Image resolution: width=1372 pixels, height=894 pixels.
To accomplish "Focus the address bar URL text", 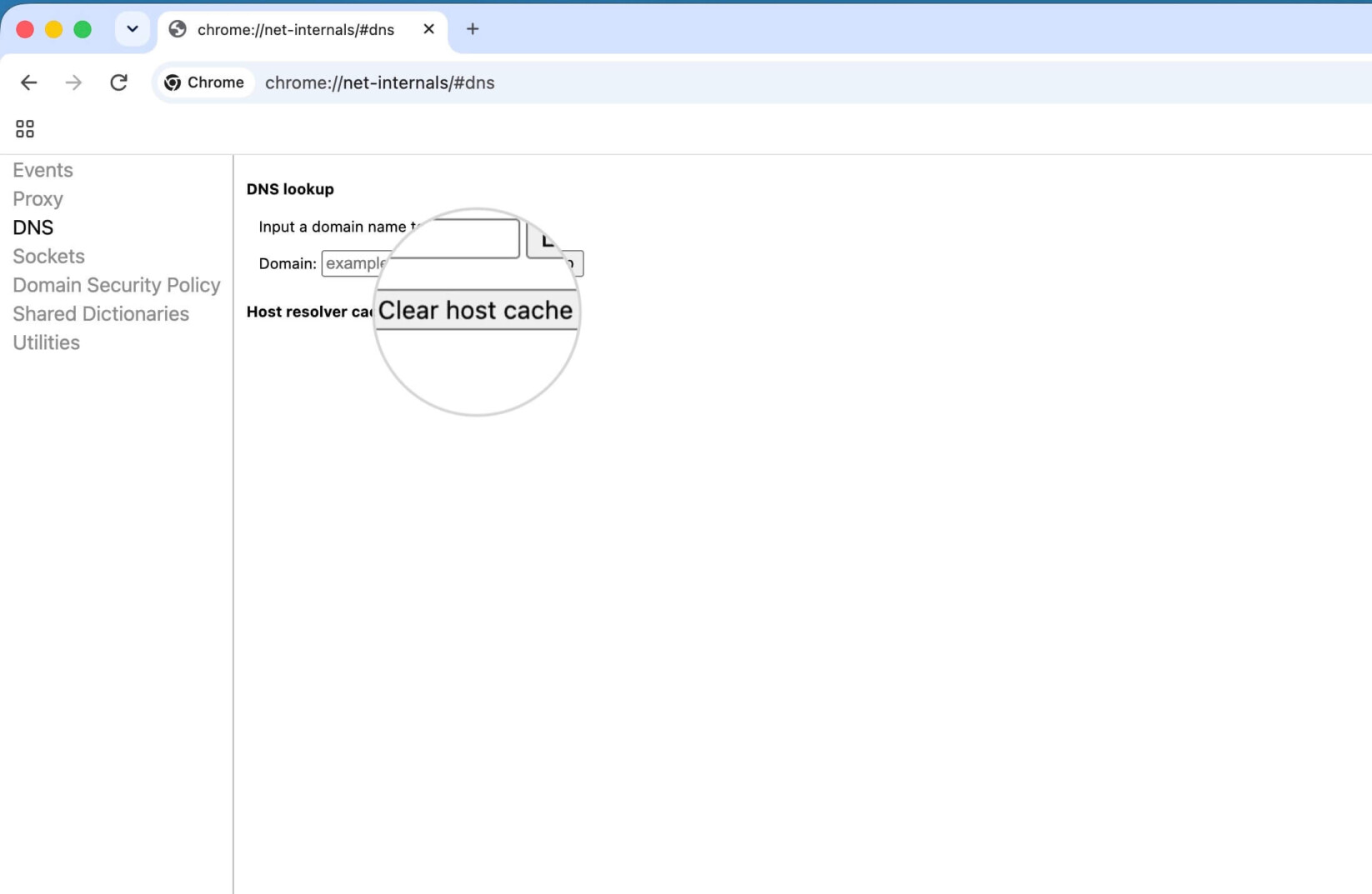I will click(379, 82).
